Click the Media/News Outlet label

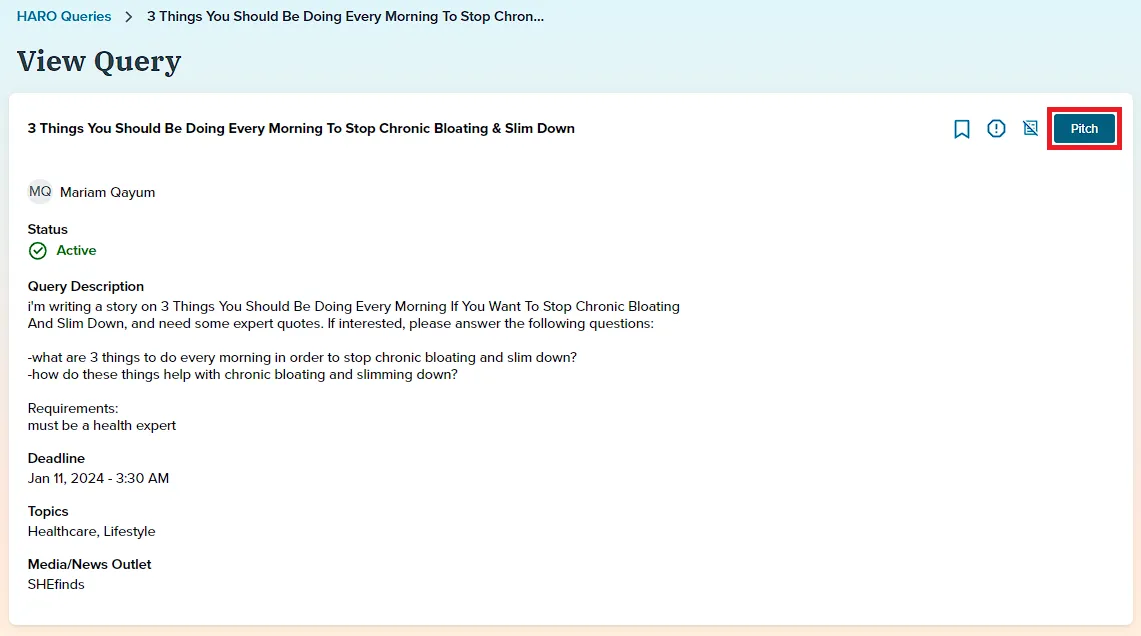click(x=90, y=564)
